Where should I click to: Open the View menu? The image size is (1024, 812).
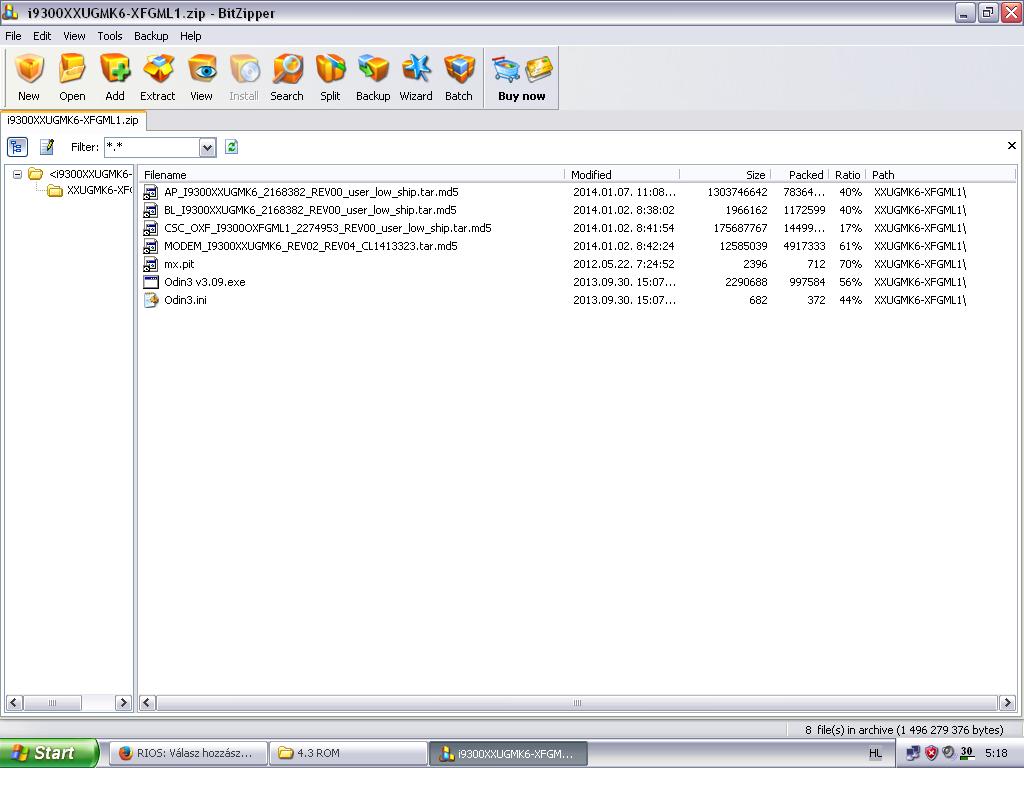point(74,36)
